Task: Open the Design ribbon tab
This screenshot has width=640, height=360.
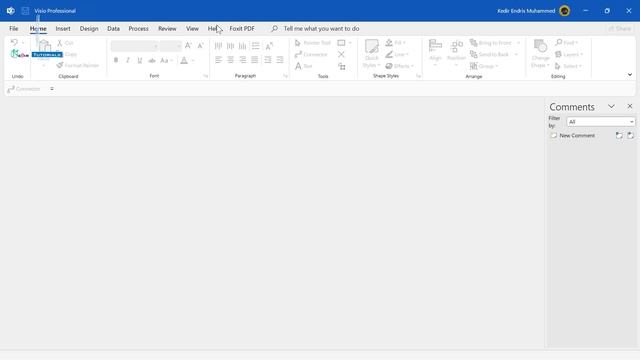Action: coord(89,29)
